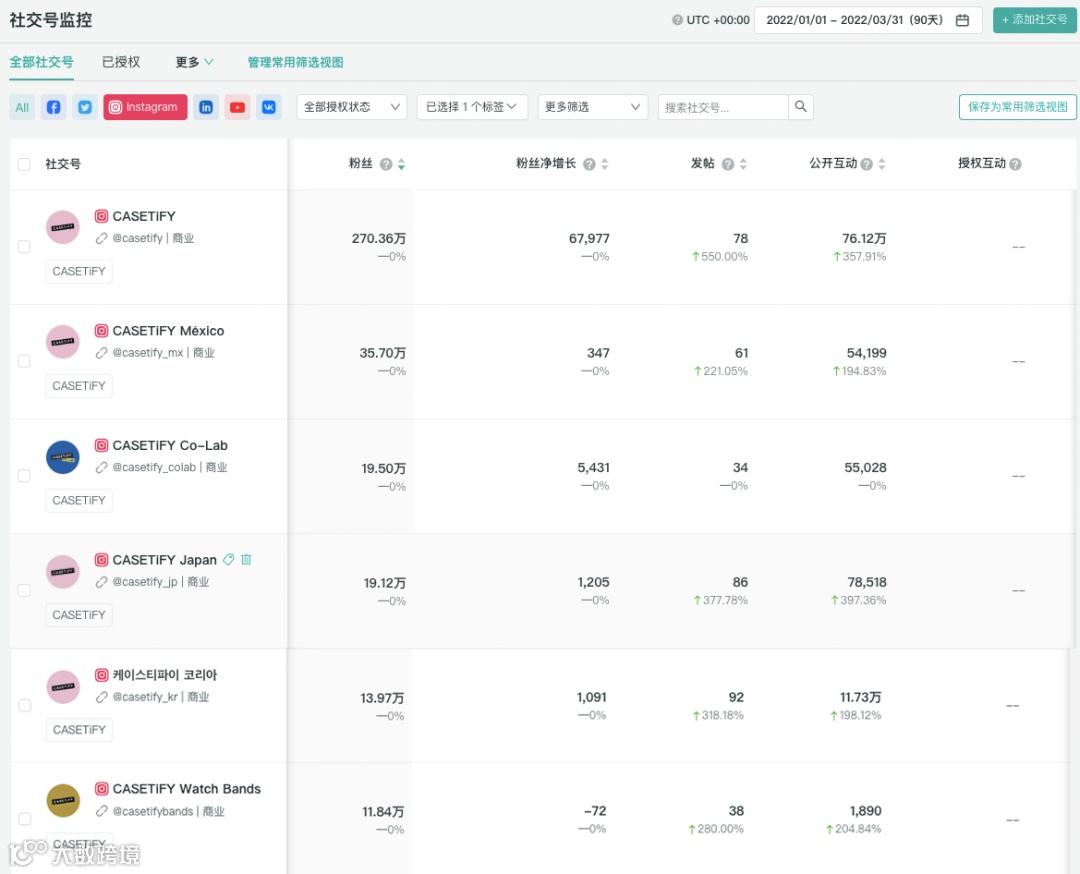Click help icon next to 公开互动

[866, 164]
